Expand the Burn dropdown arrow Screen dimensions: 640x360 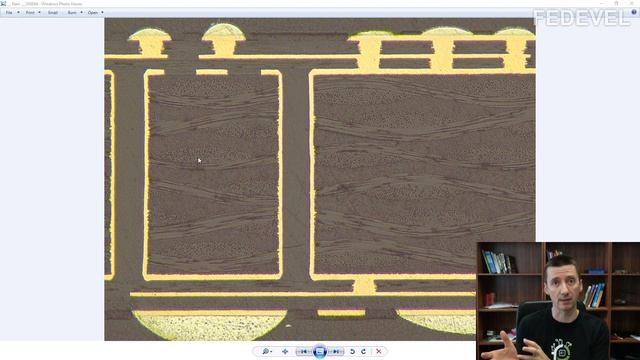pos(81,13)
